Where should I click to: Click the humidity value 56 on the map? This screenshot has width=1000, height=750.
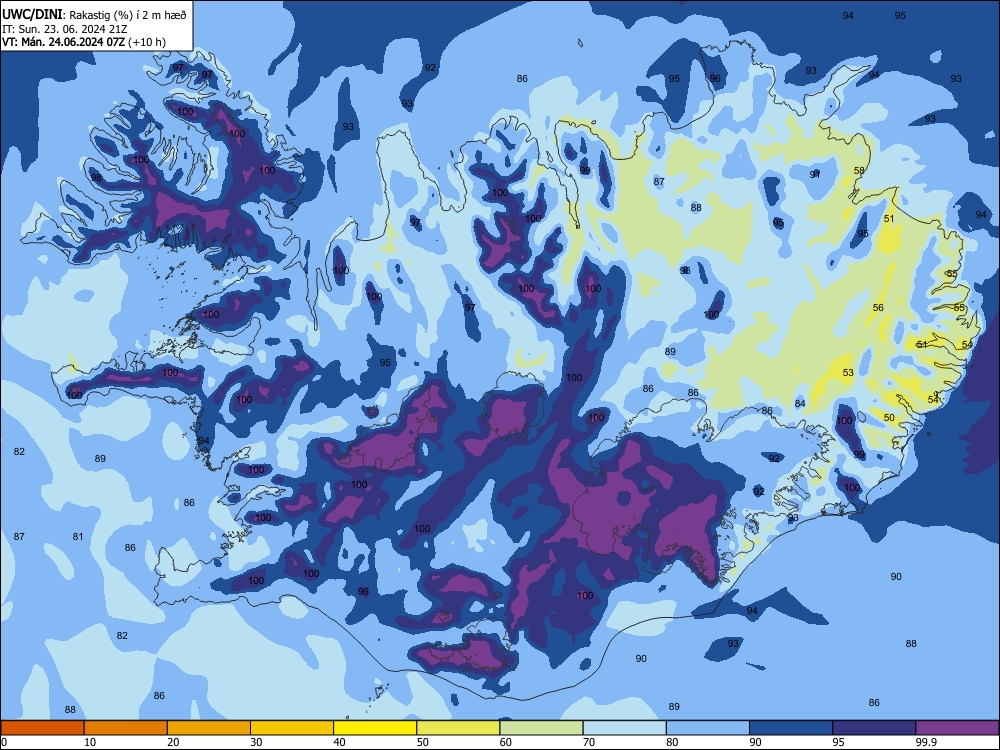pyautogui.click(x=878, y=307)
